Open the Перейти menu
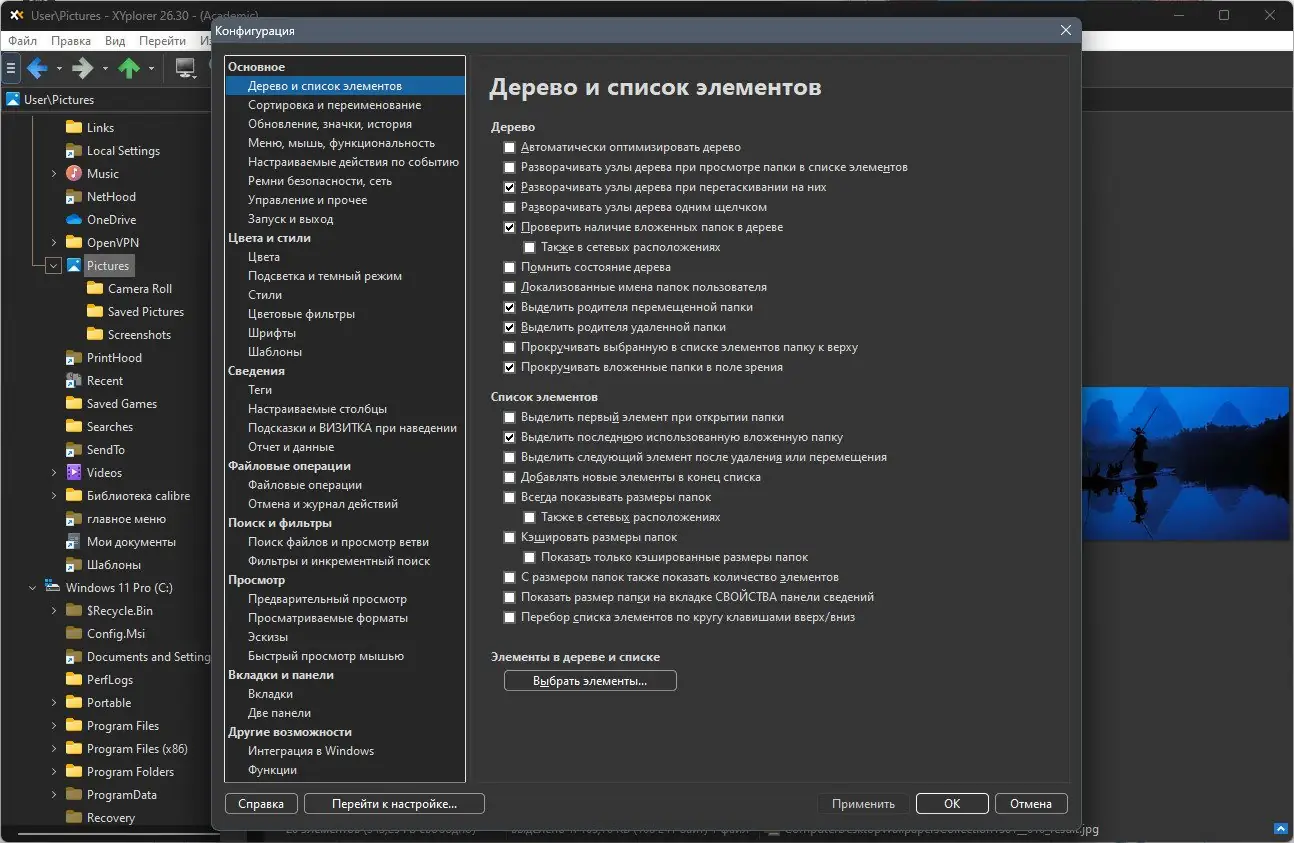Image resolution: width=1294 pixels, height=843 pixels. point(162,41)
